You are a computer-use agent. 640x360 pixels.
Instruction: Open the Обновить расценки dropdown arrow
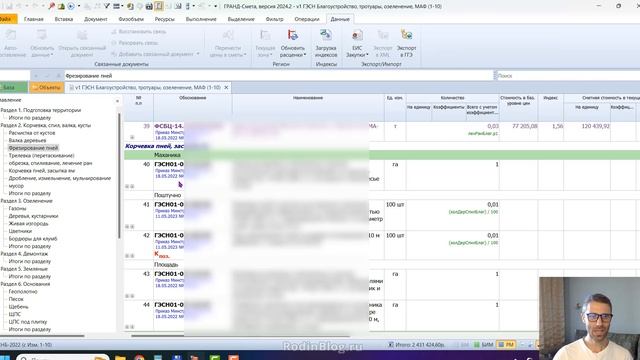pos(305,55)
